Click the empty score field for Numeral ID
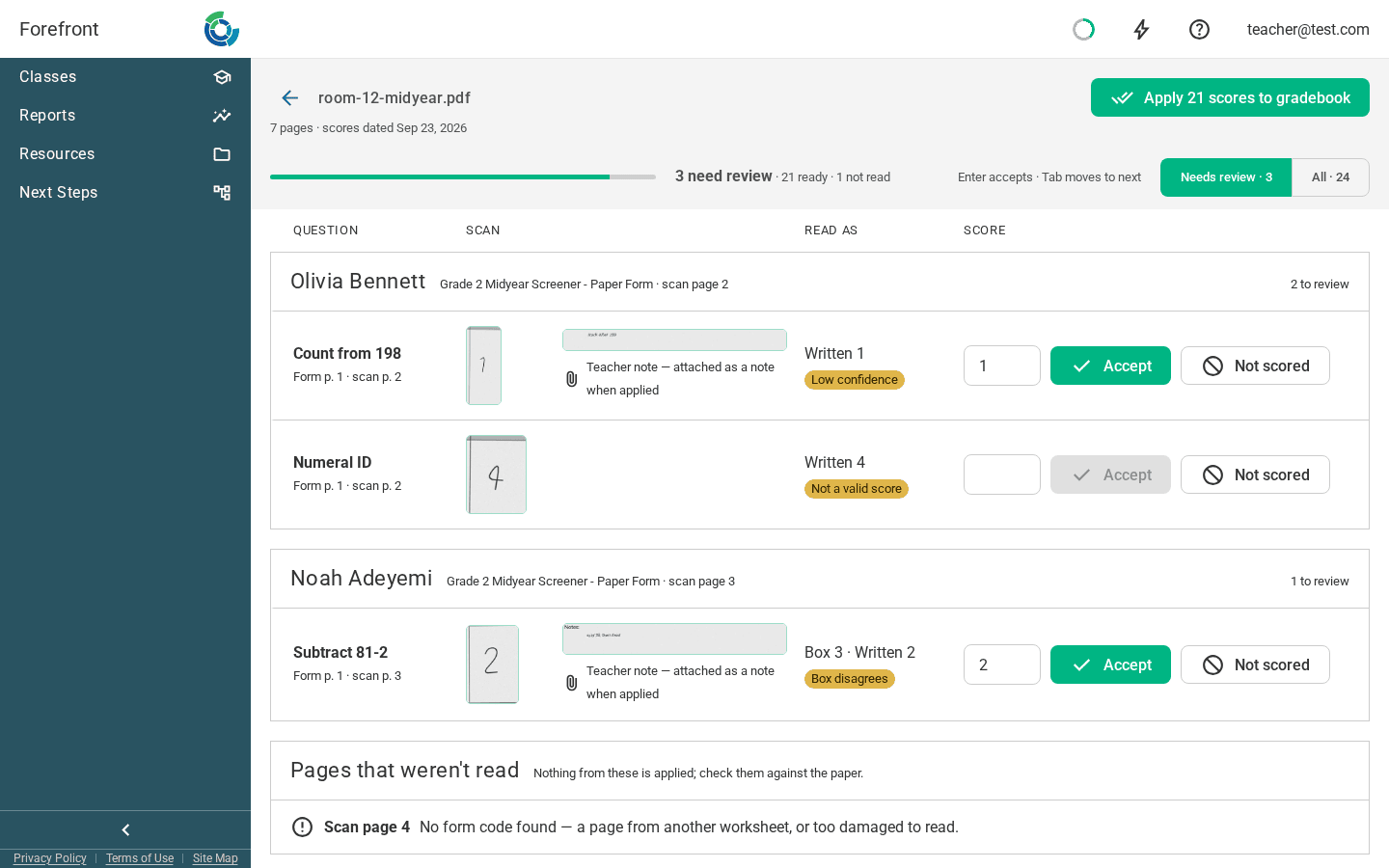The width and height of the screenshot is (1389, 868). pos(1002,475)
